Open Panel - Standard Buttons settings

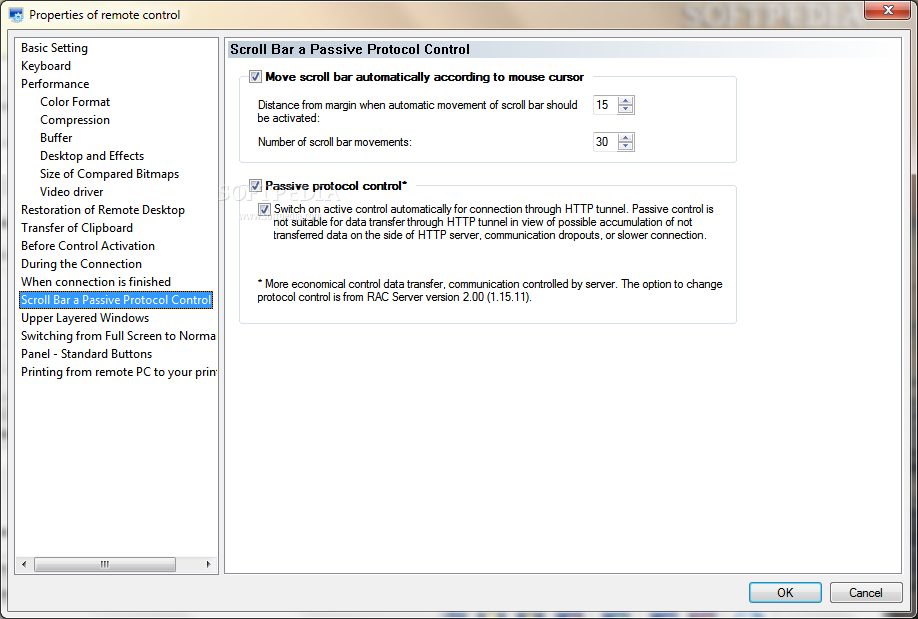click(x=87, y=354)
